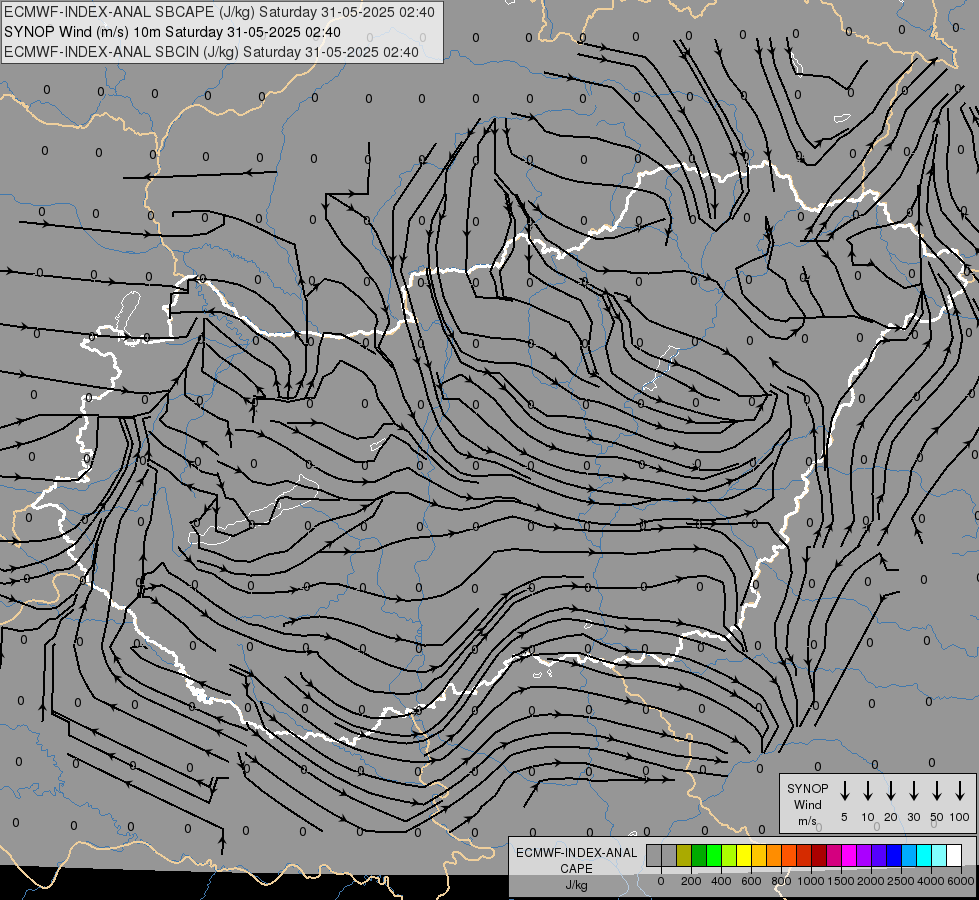
Task: Click the 600 tick label on CAPE scale
Action: (751, 881)
